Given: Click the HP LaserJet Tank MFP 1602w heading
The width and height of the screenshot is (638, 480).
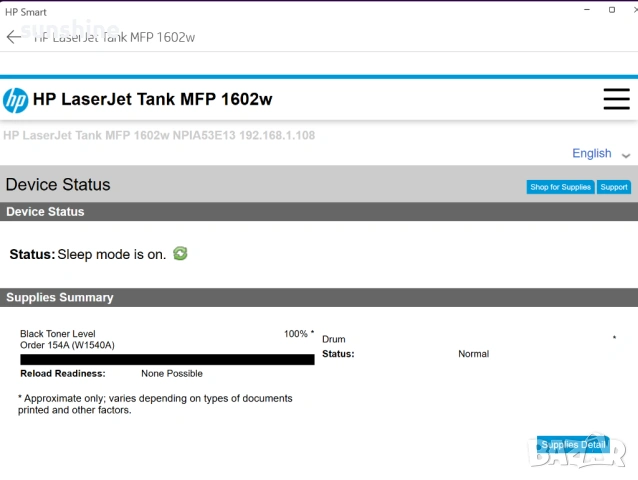Looking at the screenshot, I should 152,99.
